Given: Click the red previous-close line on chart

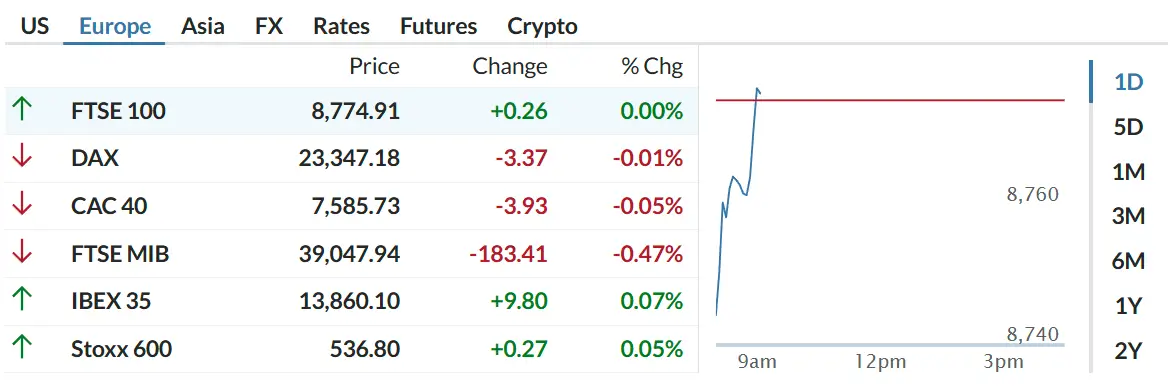Looking at the screenshot, I should 889,99.
